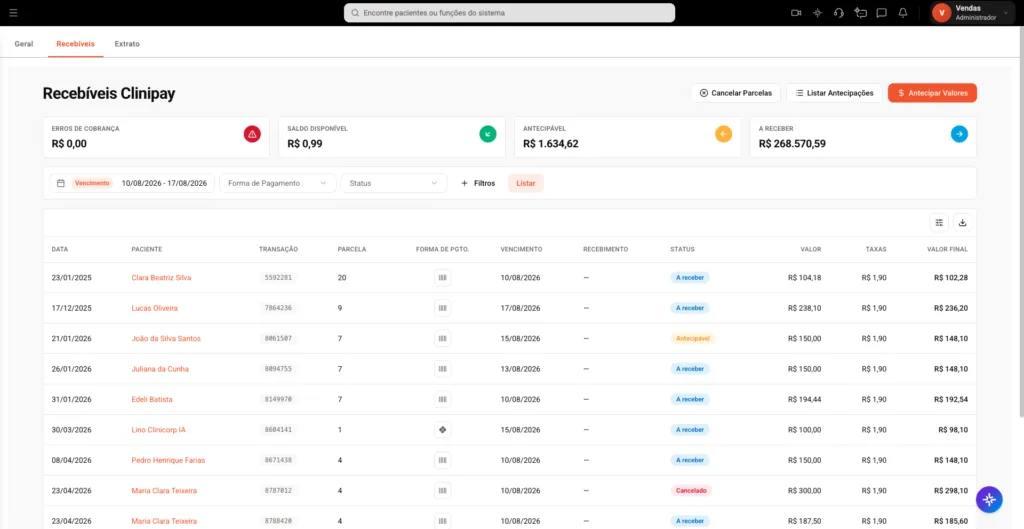Click transaction number 5592281
The image size is (1024, 529).
point(278,278)
